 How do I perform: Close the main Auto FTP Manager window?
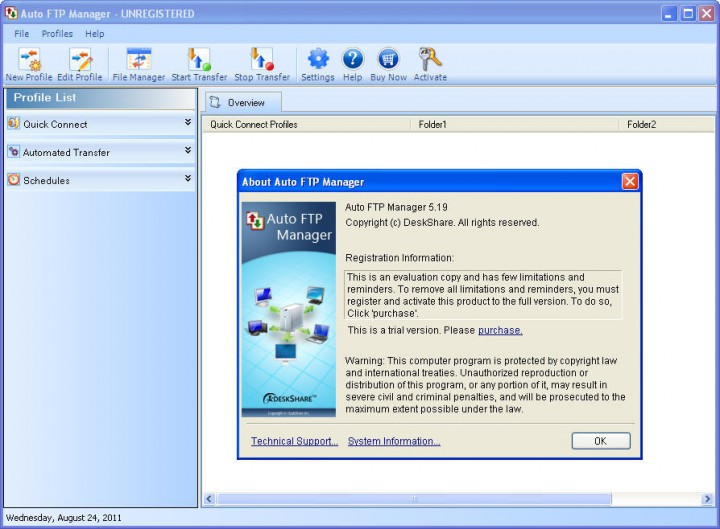(x=707, y=13)
